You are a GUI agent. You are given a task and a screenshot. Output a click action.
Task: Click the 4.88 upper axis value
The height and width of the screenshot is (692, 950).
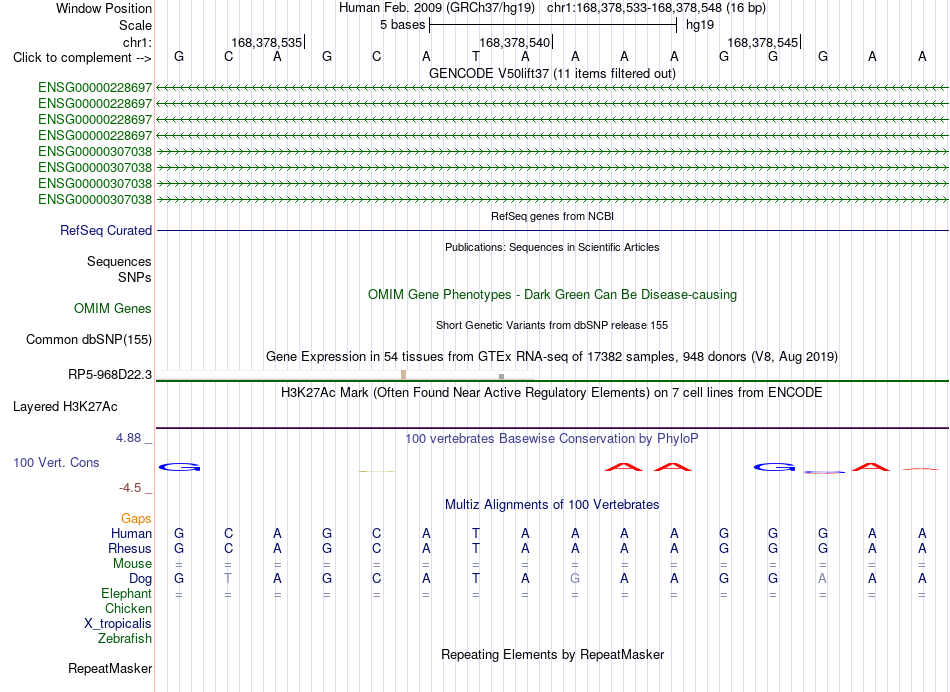128,437
